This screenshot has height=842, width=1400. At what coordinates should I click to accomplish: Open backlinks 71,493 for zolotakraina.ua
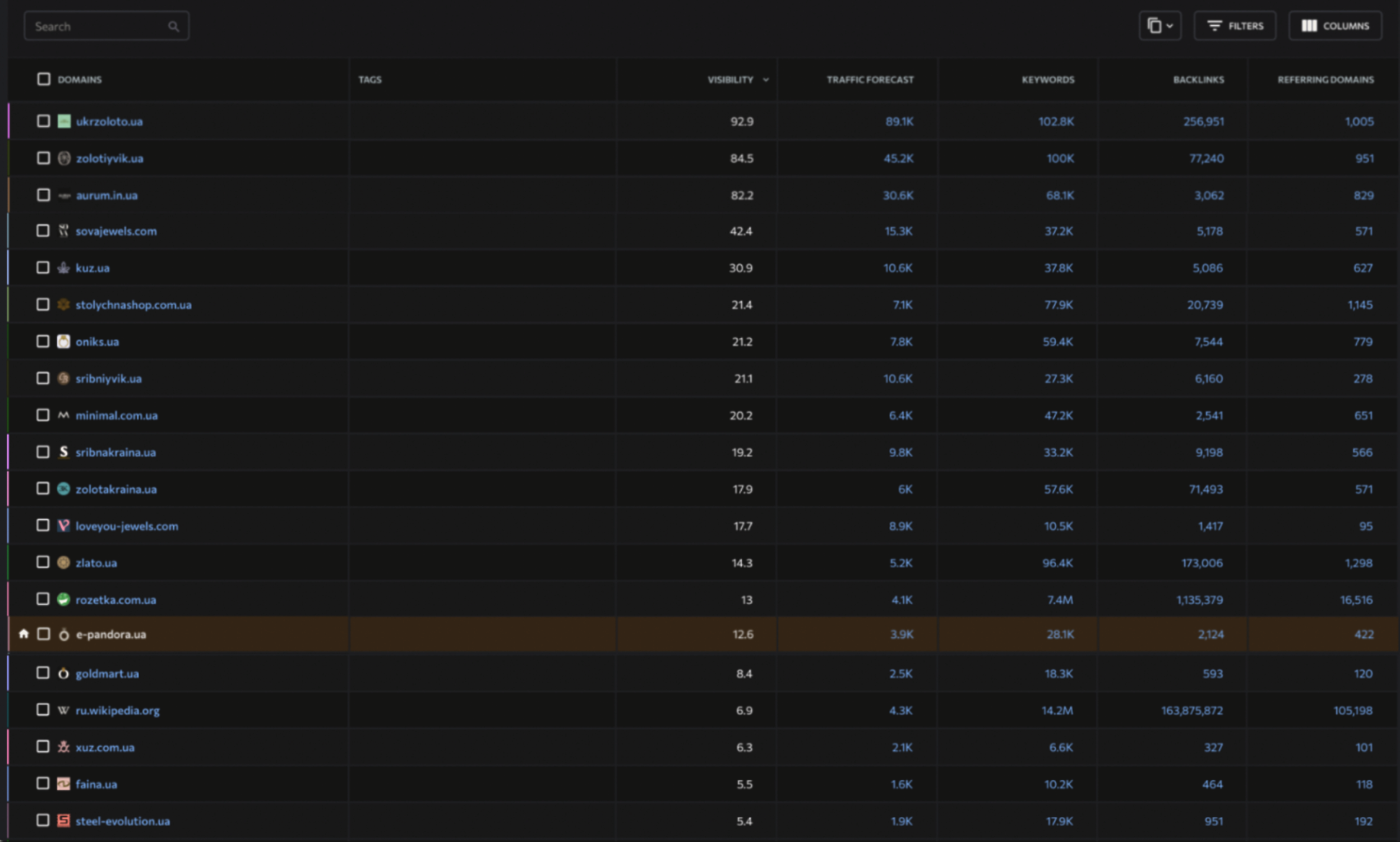coord(1205,489)
